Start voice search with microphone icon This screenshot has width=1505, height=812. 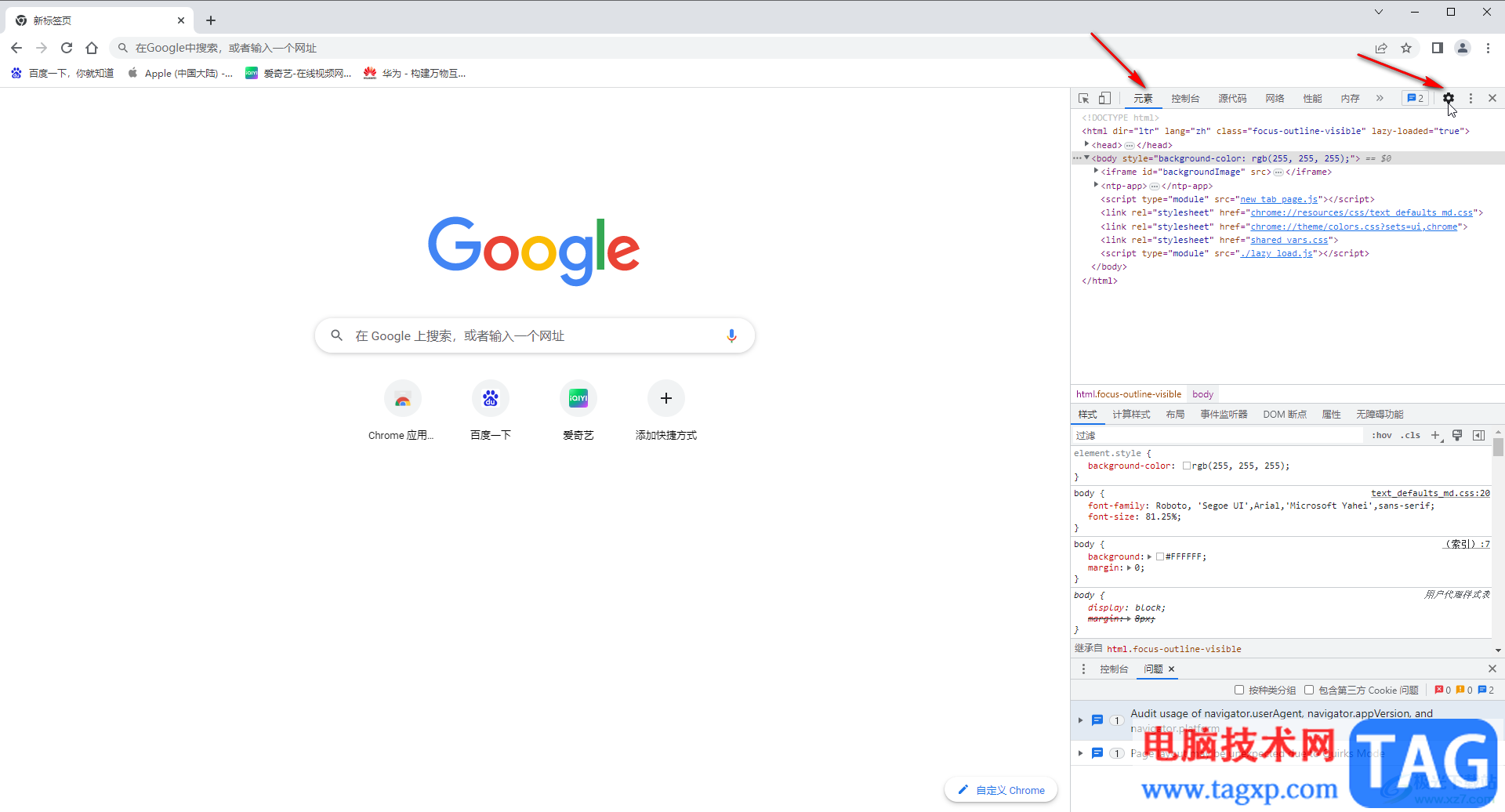point(731,335)
